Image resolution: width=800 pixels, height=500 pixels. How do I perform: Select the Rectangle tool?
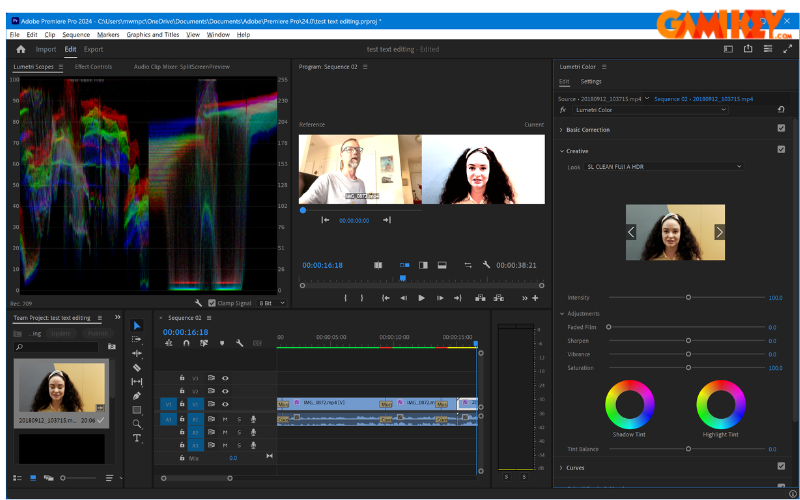(x=137, y=410)
